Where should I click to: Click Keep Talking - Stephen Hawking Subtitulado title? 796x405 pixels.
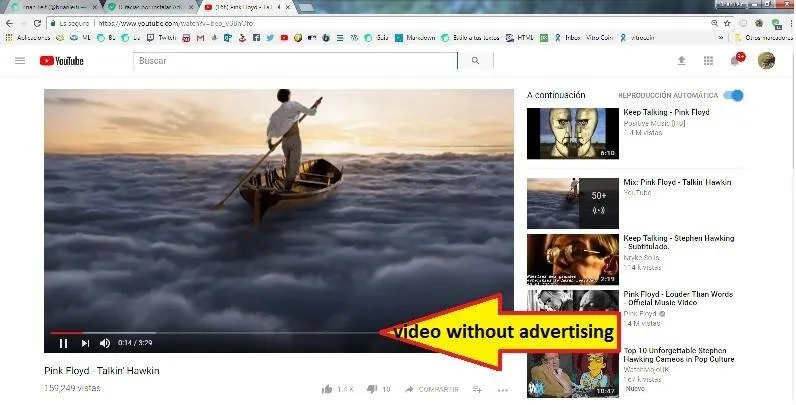coord(679,242)
